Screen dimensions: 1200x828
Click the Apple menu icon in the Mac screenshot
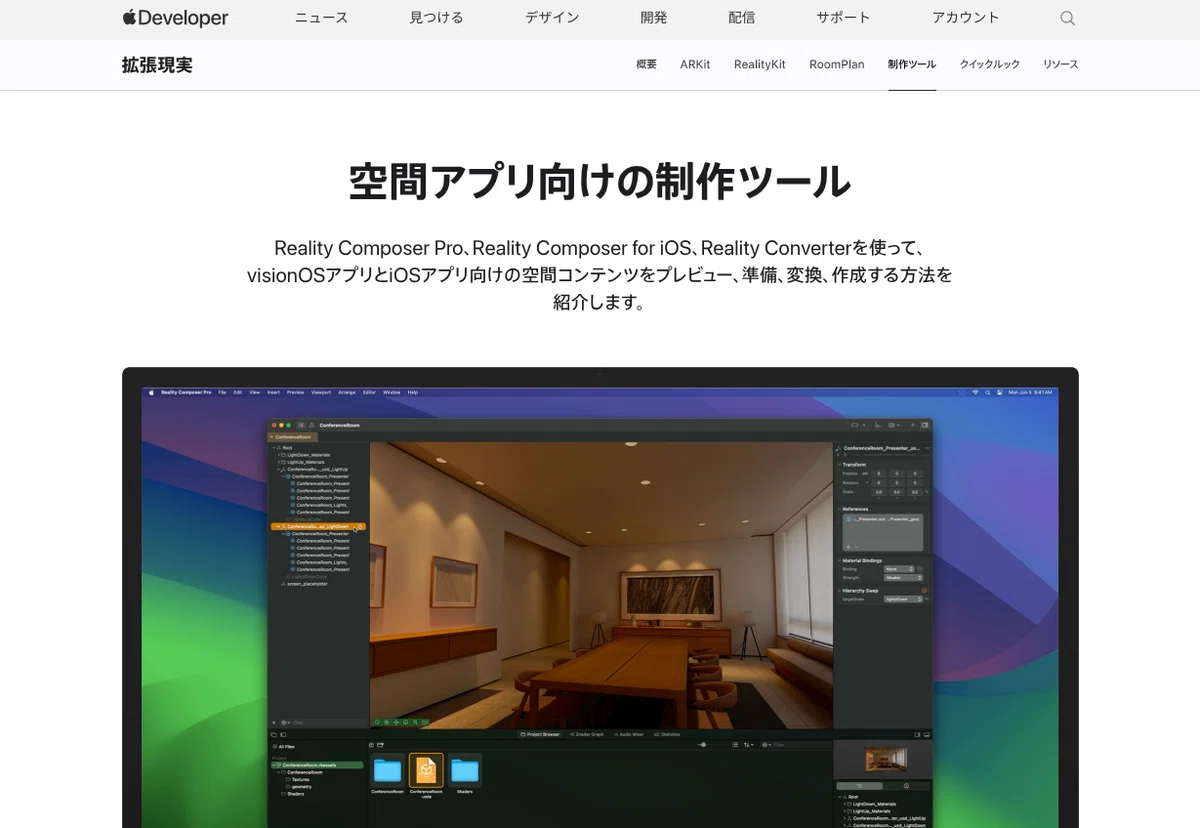(151, 392)
